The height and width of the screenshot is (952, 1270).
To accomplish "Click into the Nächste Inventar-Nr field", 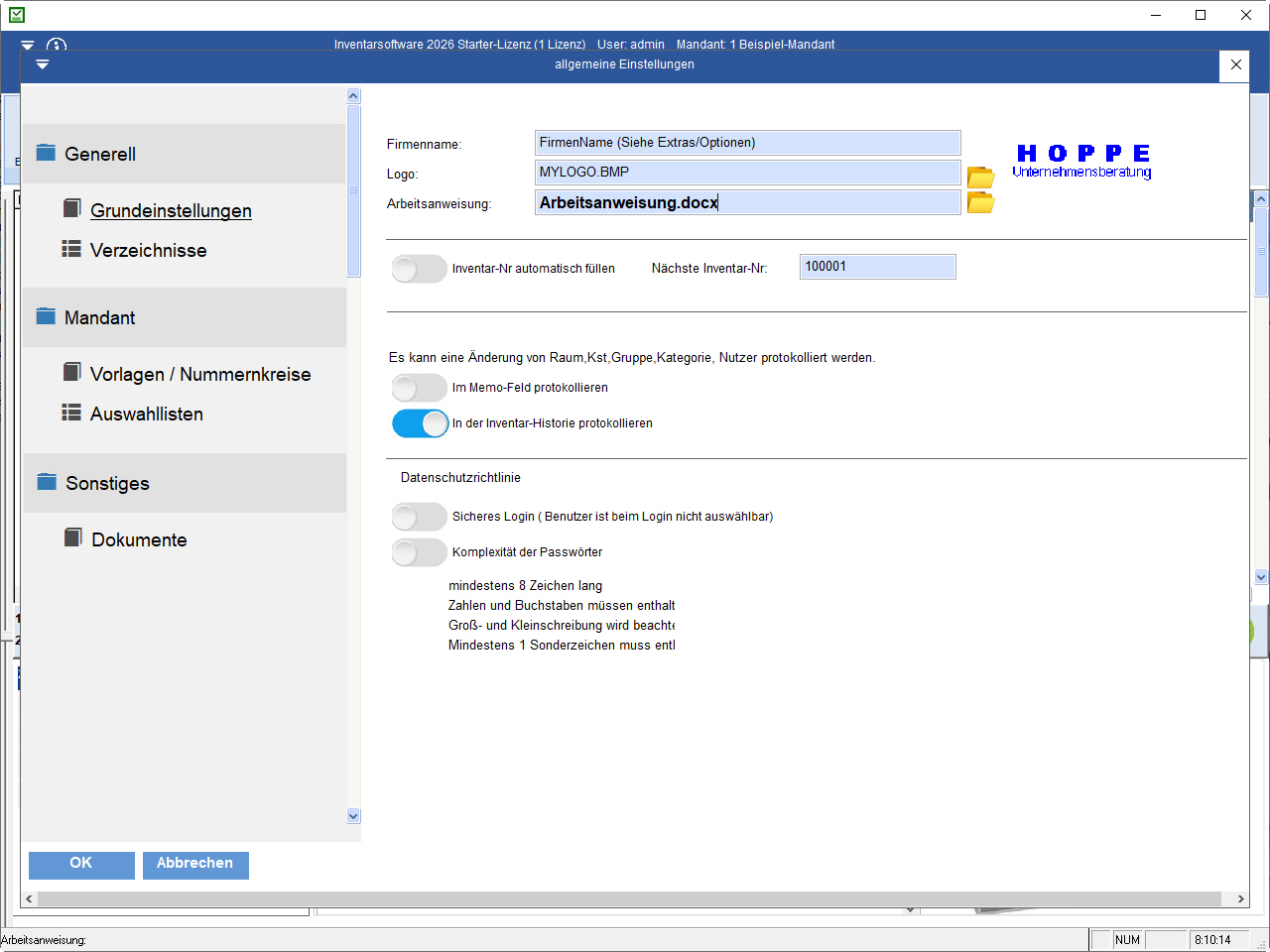I will tap(877, 267).
